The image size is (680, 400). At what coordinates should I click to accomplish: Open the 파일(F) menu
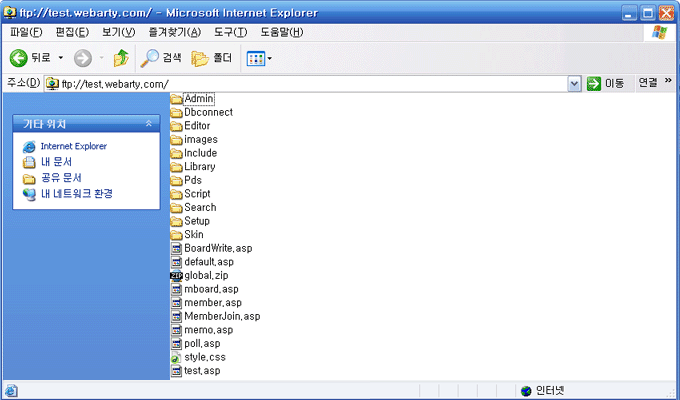point(26,33)
